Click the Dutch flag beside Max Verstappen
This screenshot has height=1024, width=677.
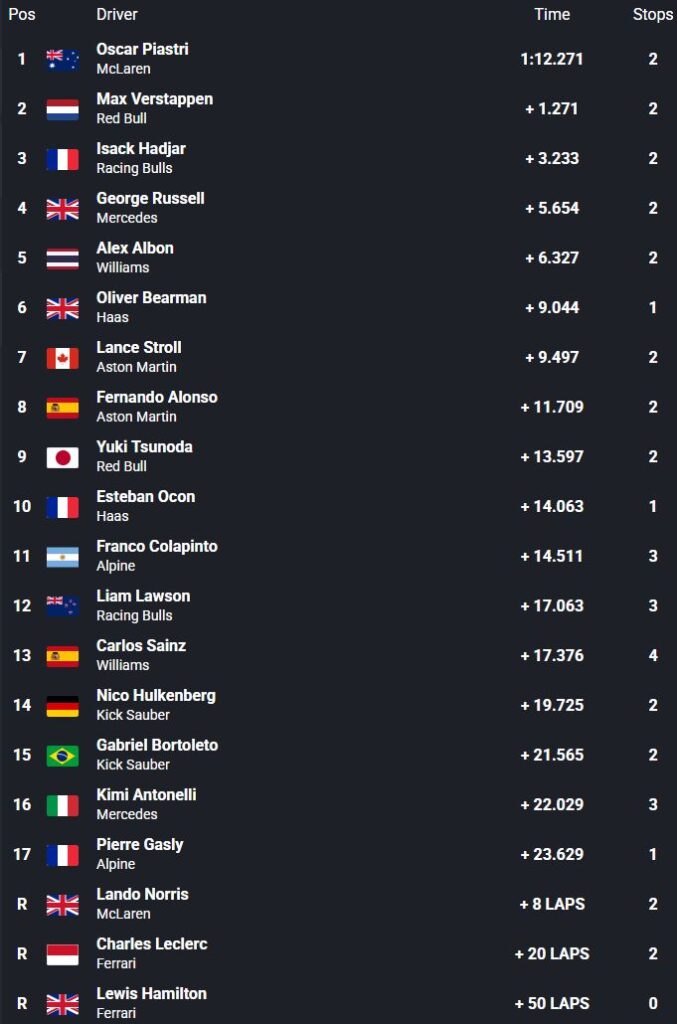63,109
